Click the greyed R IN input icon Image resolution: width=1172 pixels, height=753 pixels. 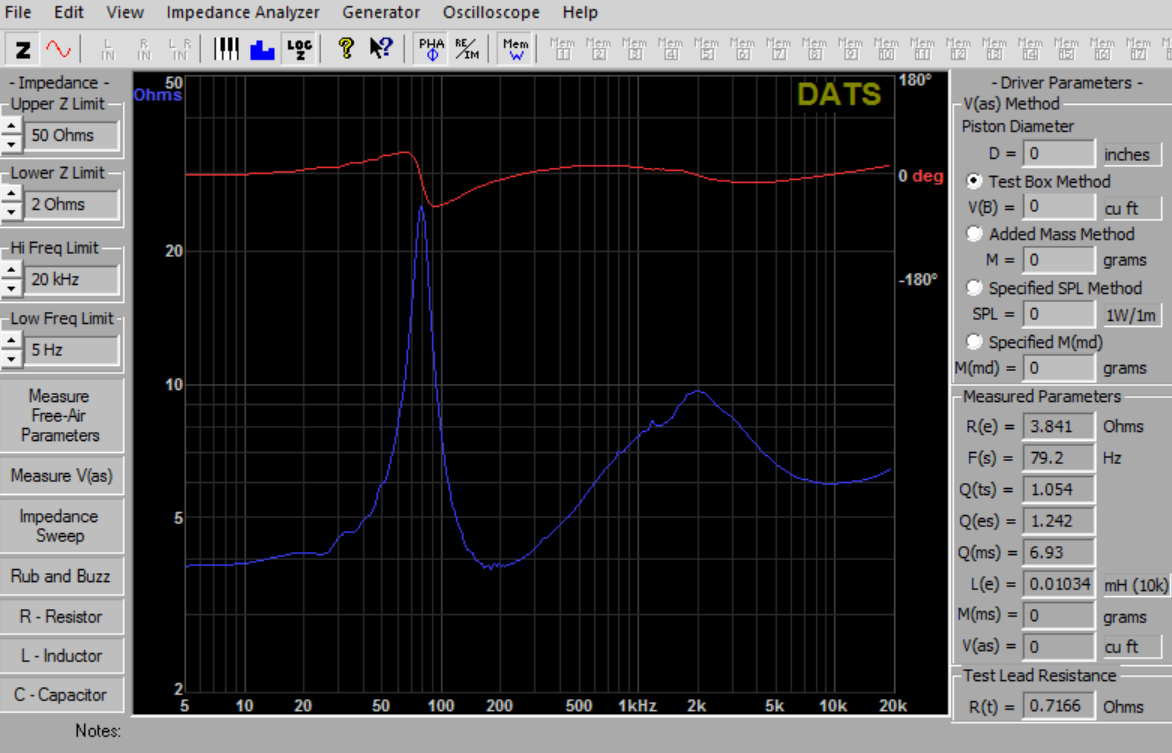(x=144, y=49)
